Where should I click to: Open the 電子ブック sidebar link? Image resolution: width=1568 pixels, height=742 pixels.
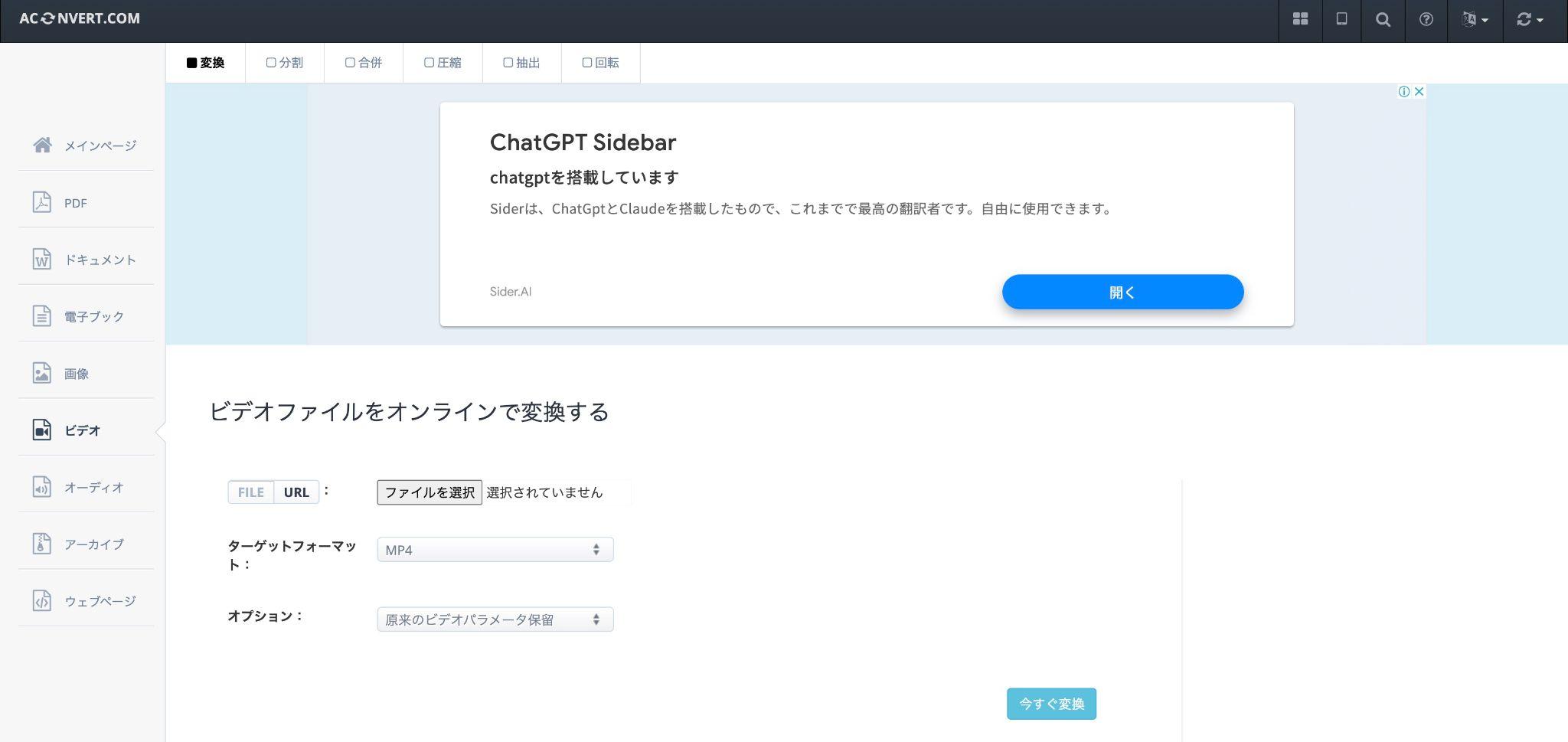(x=94, y=316)
